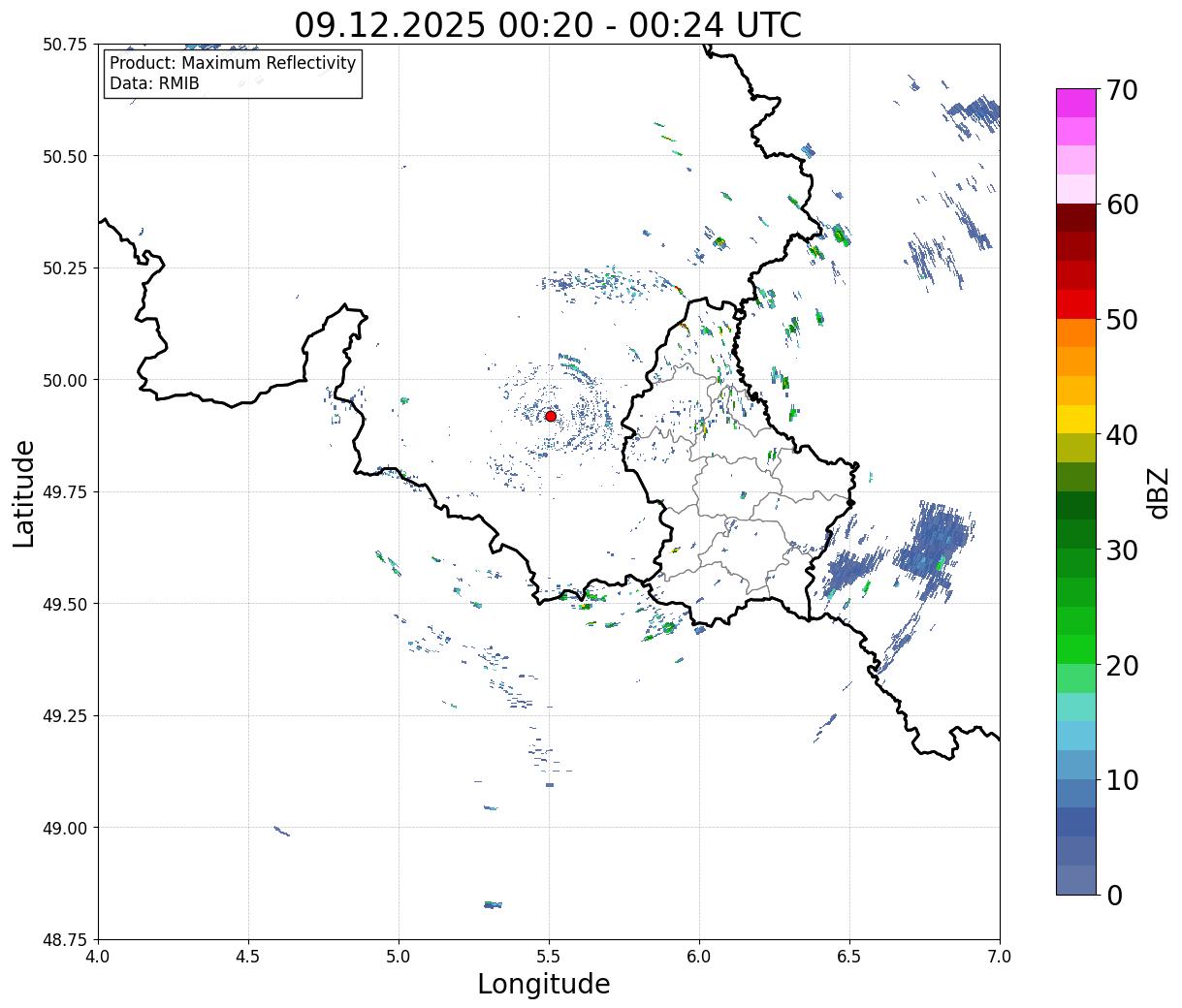Click the 'Longitude' axis label
Screen dimensions: 1182x1008
[544, 984]
